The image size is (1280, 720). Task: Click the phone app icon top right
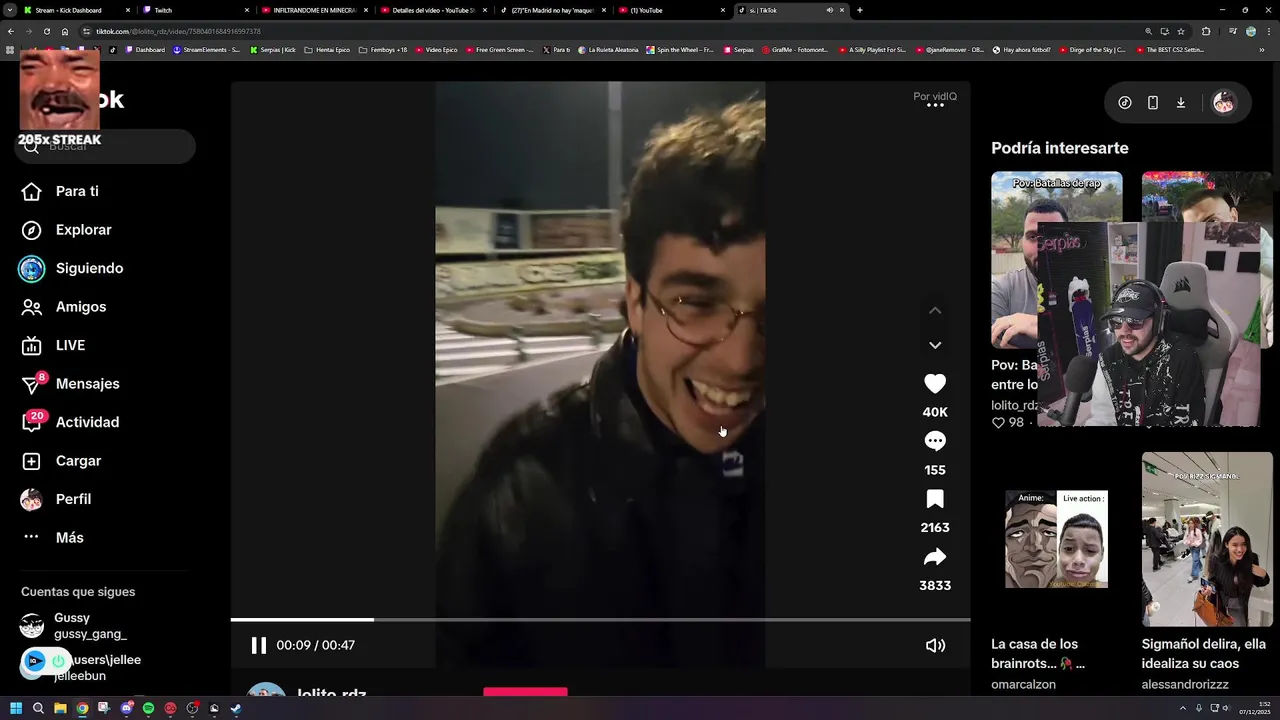(x=1153, y=103)
